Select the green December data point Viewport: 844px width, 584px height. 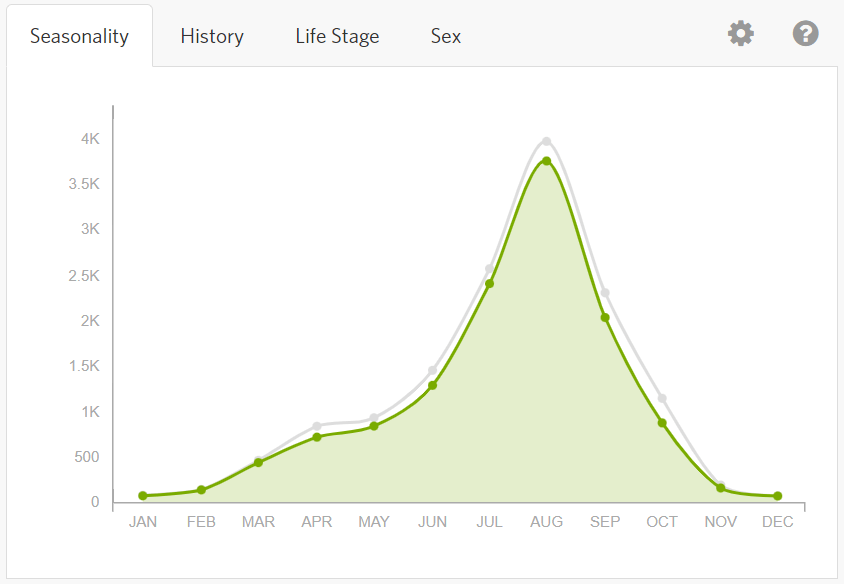777,496
